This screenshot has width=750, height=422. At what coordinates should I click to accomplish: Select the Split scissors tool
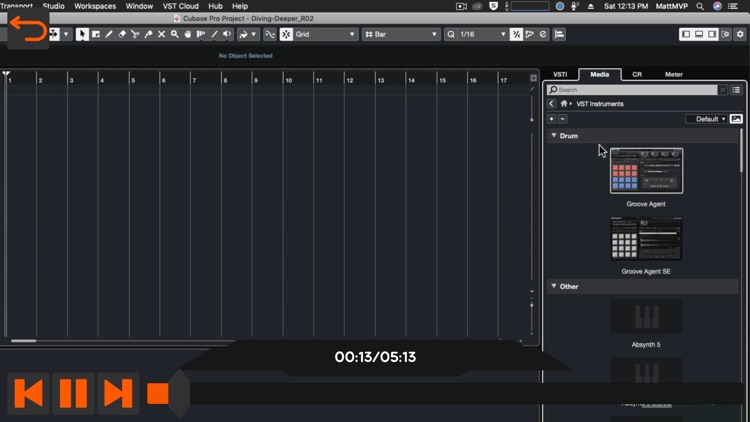point(135,34)
